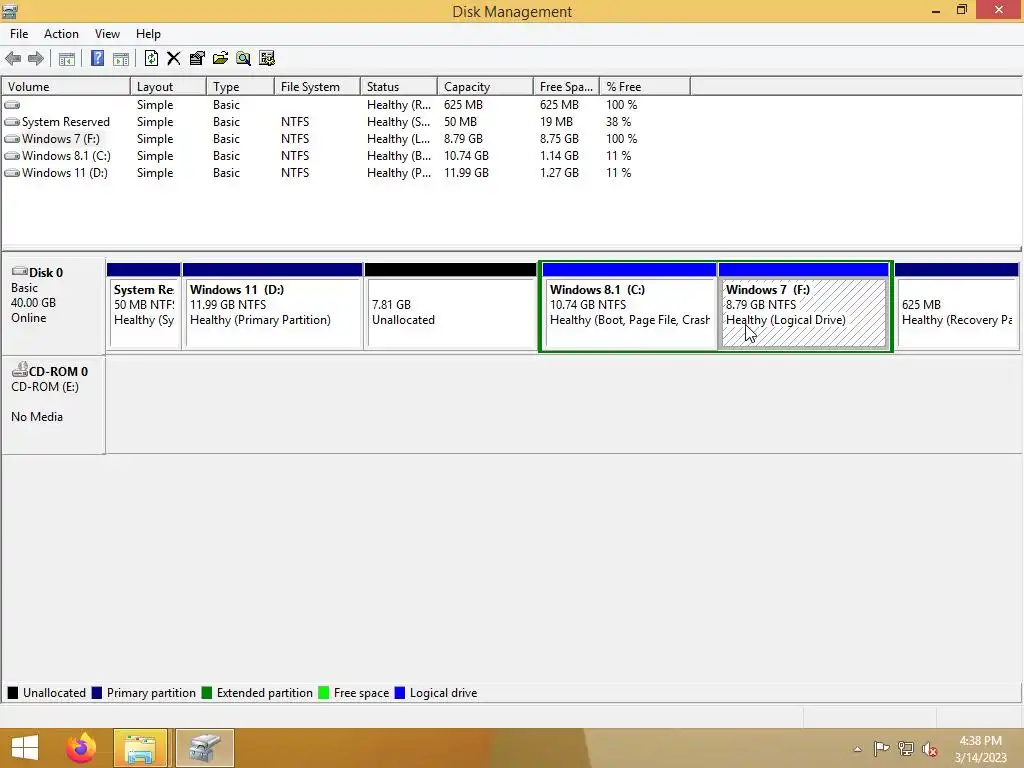
Task: Click Primary partition legend swatch
Action: (x=97, y=693)
